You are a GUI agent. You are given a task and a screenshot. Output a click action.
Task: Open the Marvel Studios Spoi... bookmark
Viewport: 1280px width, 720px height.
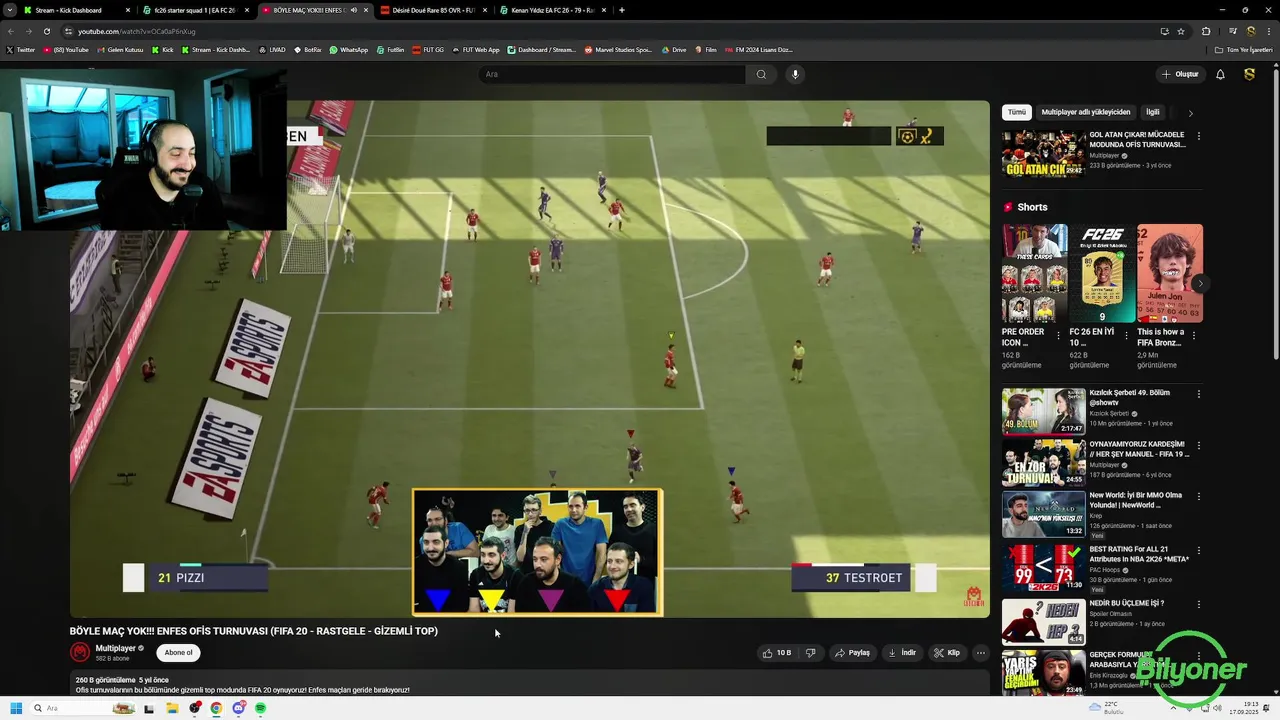618,49
